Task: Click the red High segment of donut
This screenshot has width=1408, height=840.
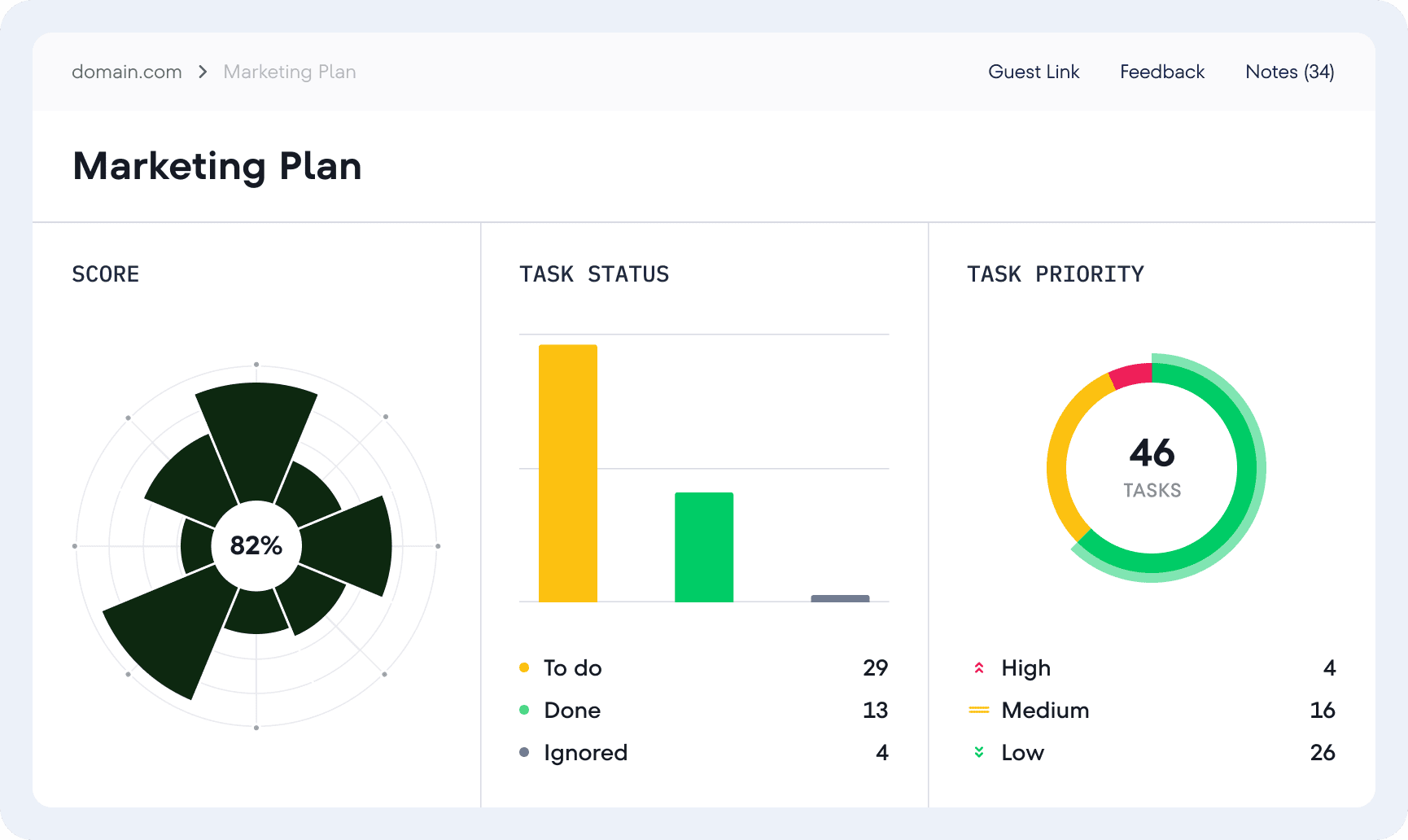Action: 1132,376
